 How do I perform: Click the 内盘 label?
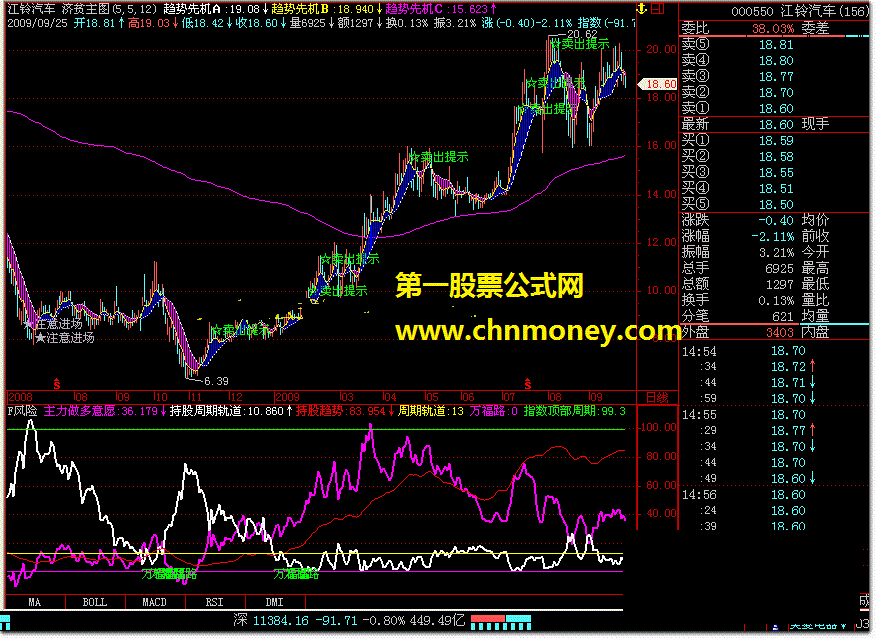point(815,332)
